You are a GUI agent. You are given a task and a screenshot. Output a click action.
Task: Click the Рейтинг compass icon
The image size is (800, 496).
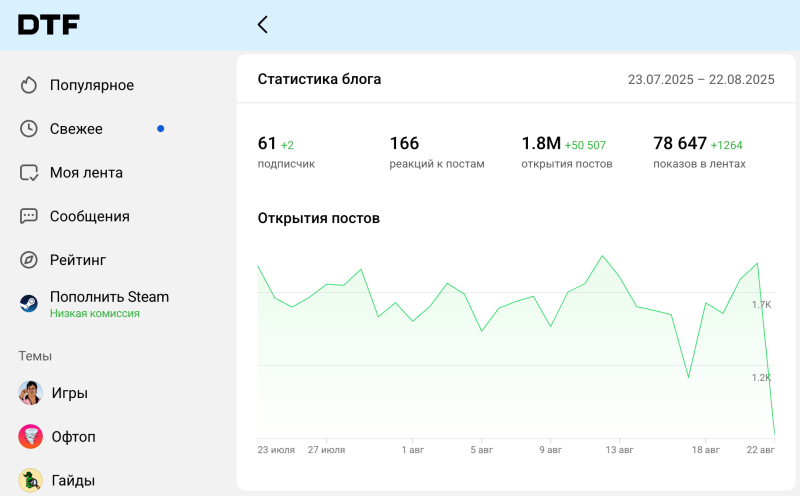point(29,260)
